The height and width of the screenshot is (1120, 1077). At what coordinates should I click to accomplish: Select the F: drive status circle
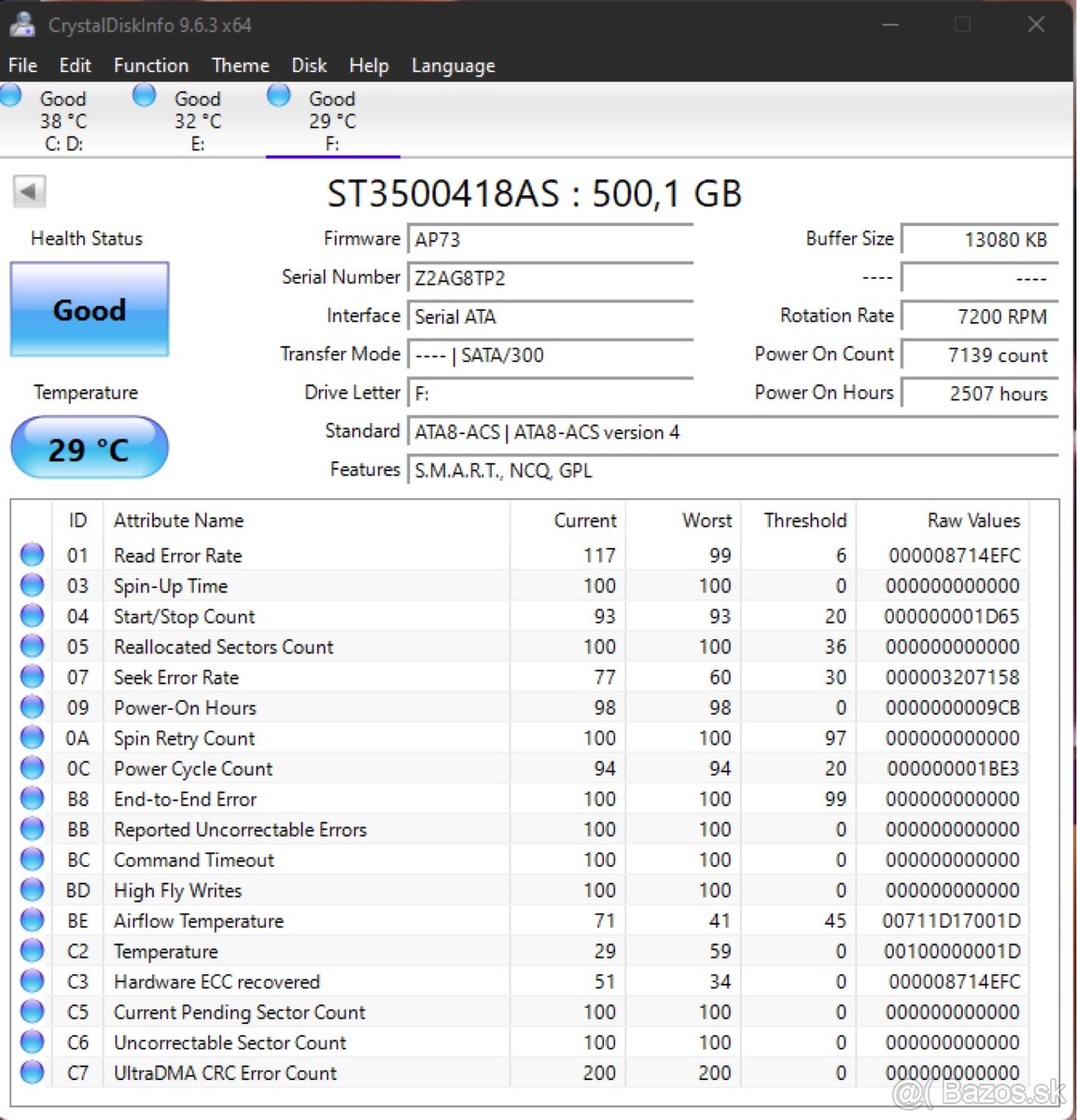pyautogui.click(x=278, y=94)
